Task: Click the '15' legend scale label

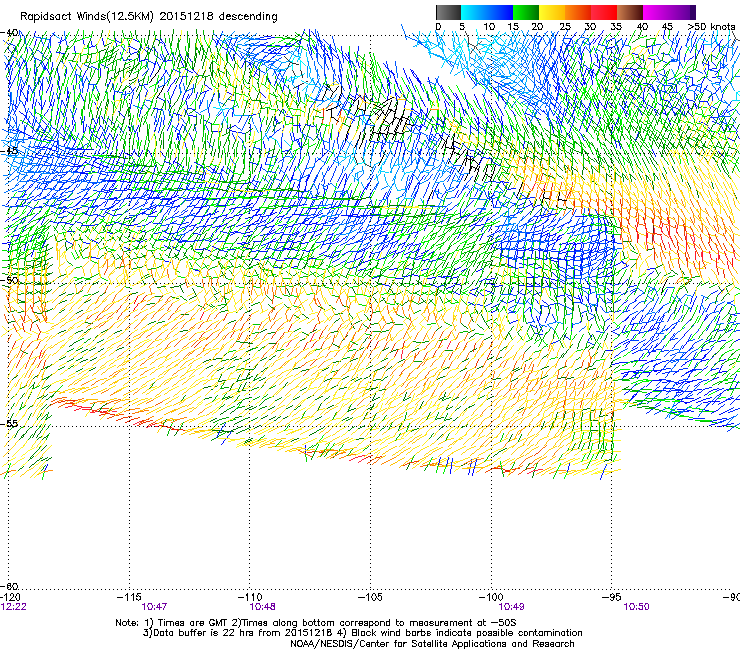Action: coord(513,27)
